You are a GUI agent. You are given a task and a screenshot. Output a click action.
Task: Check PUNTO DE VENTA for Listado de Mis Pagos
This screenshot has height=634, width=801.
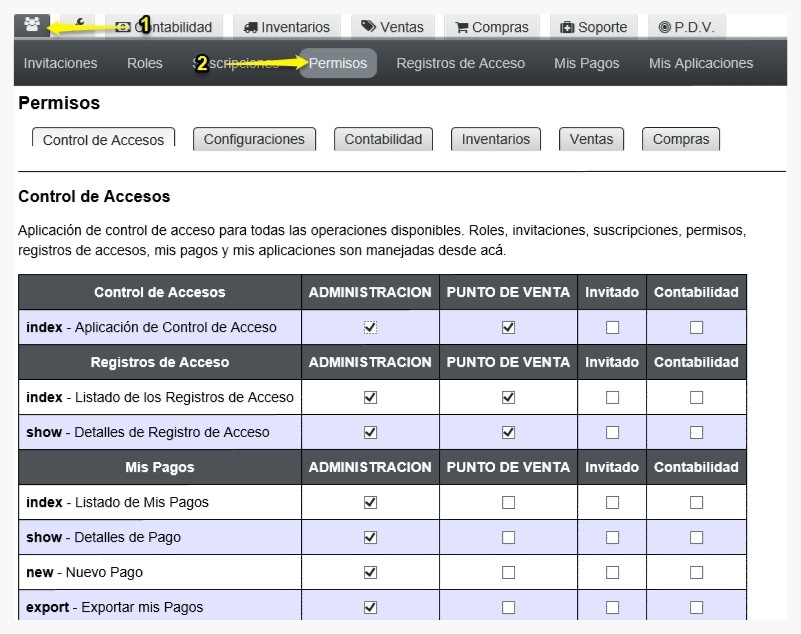(508, 503)
